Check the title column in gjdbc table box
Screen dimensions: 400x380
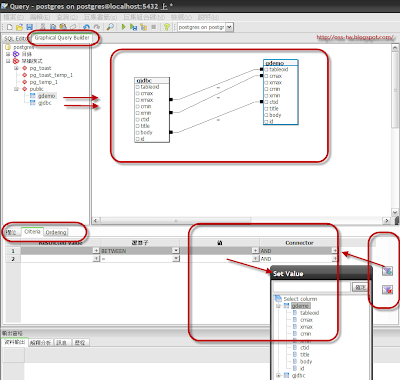click(137, 126)
